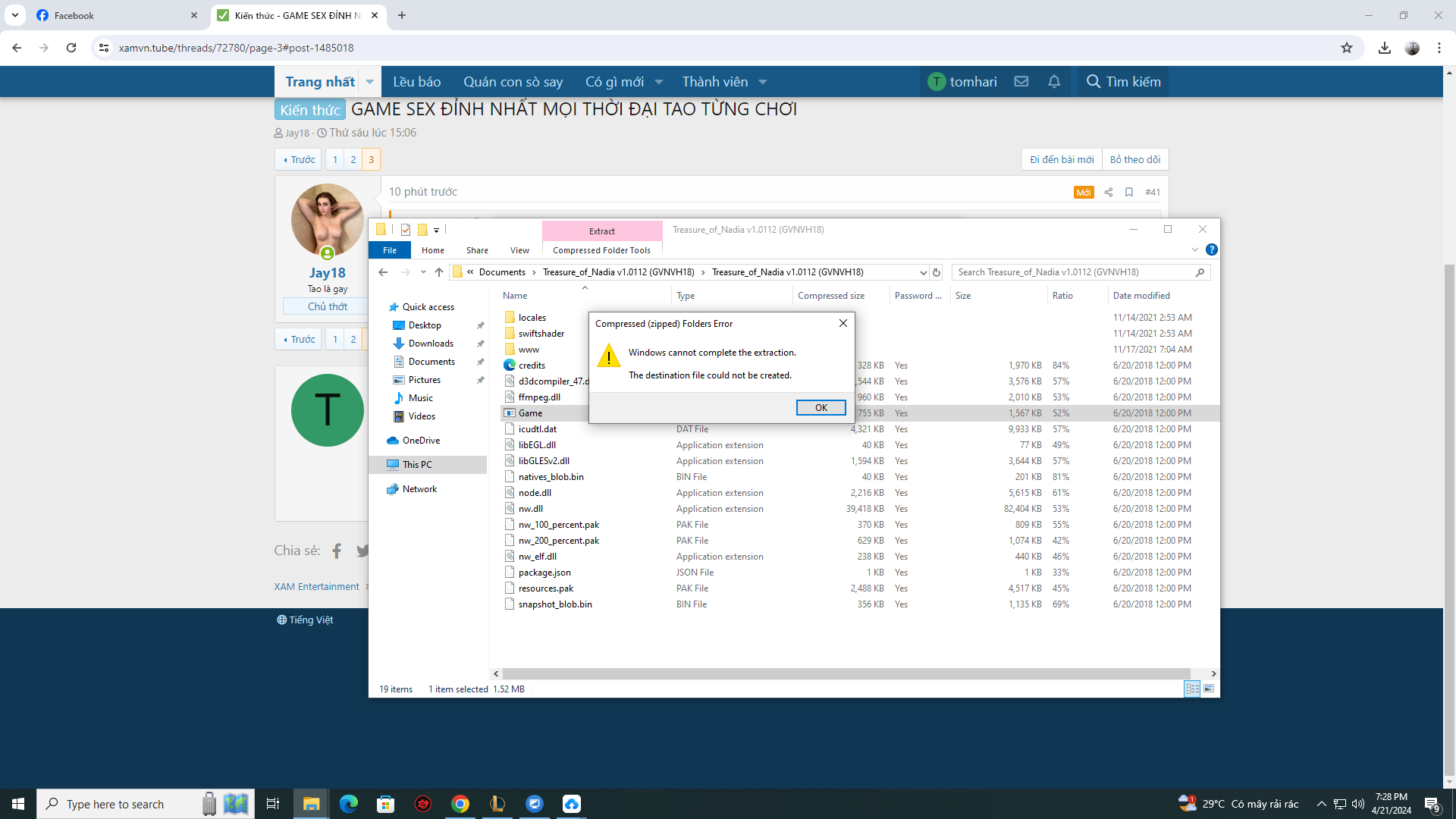Click the Explorer refresh address icon
The image size is (1456, 819).
pos(937,272)
